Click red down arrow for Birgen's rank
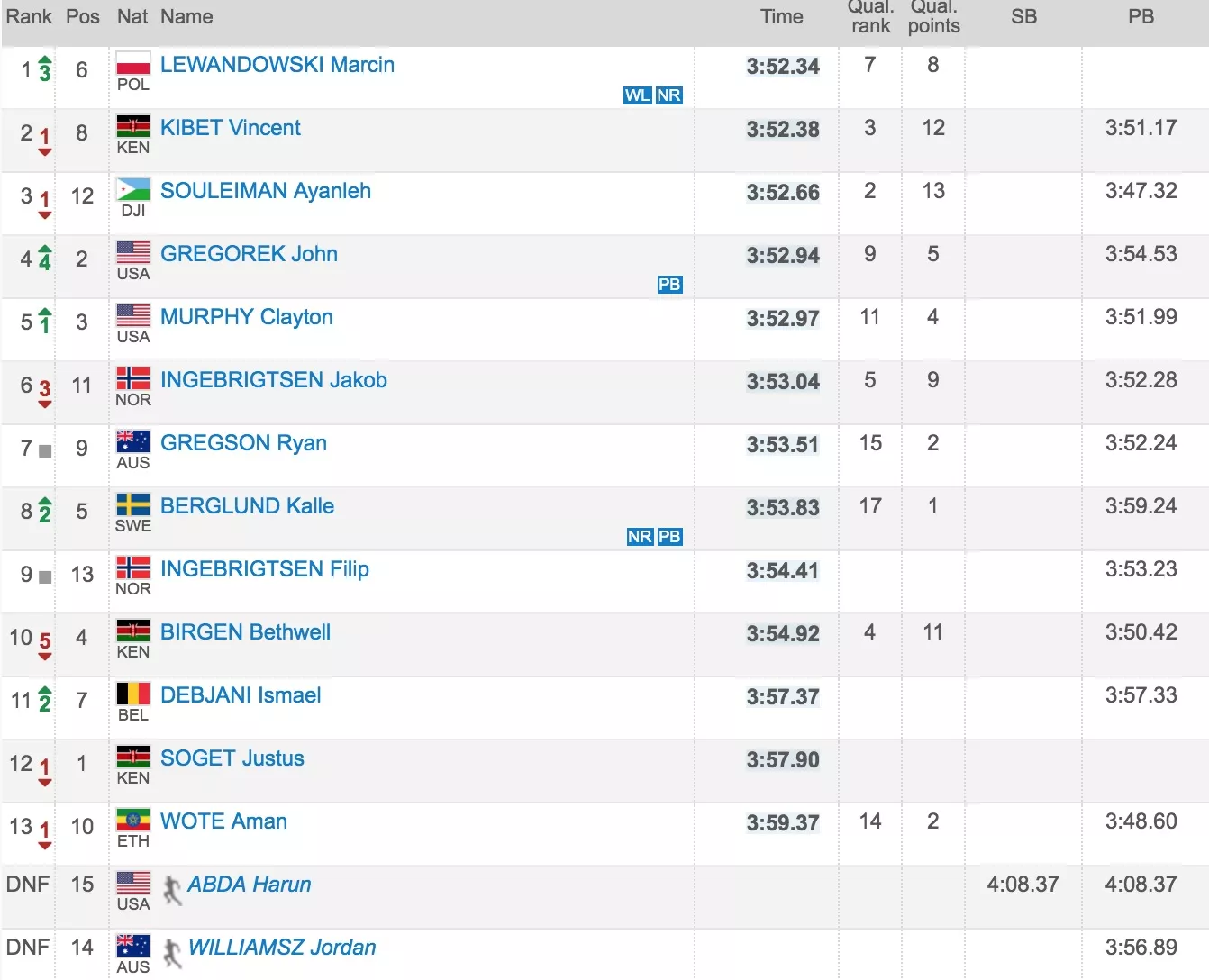This screenshot has height=980, width=1209. coord(45,656)
